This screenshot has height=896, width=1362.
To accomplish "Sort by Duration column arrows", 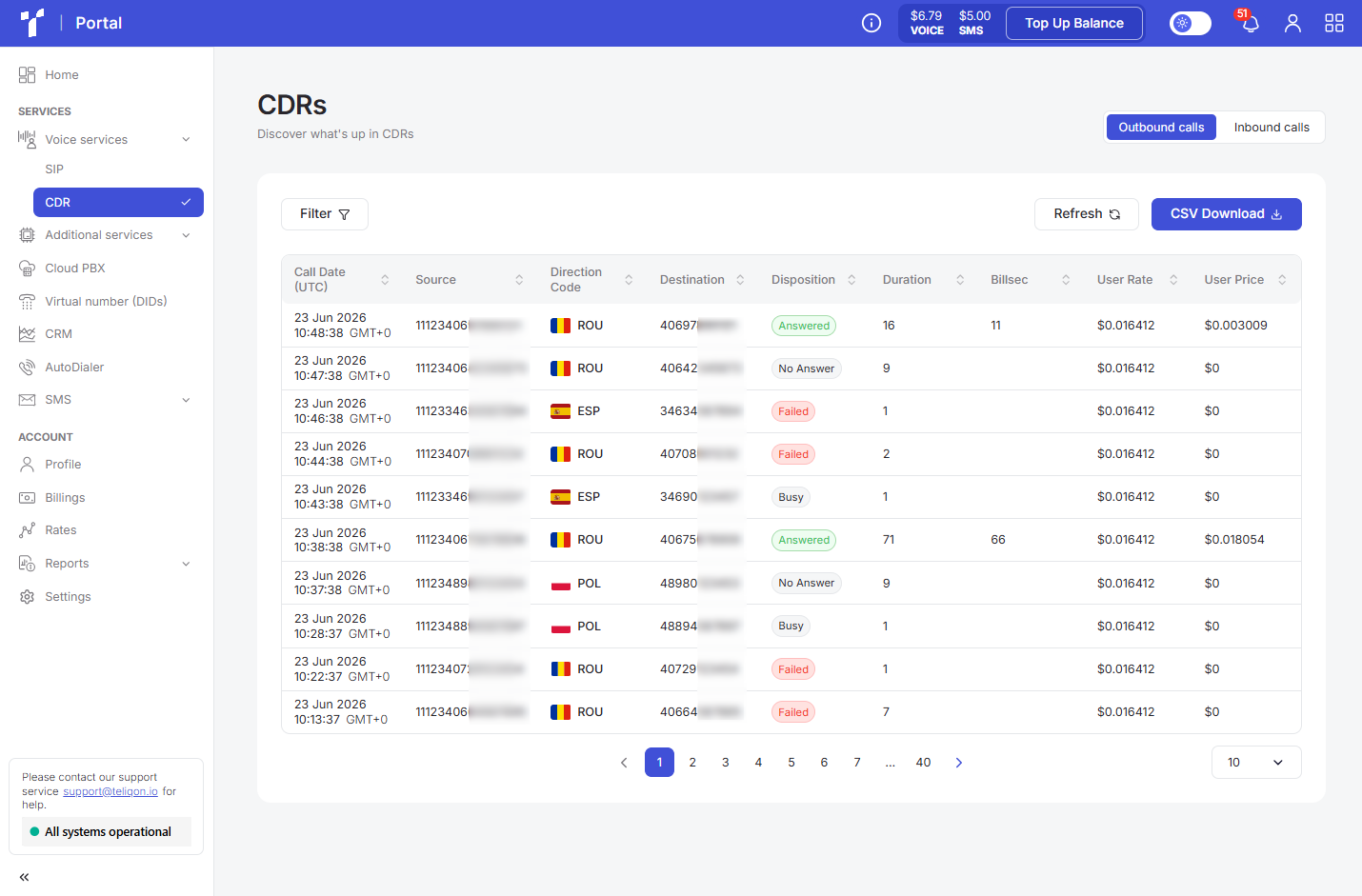I will [960, 280].
